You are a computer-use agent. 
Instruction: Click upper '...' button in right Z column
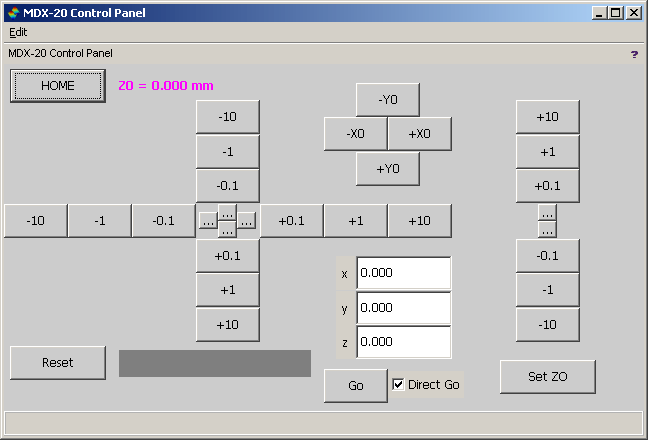[x=547, y=212]
